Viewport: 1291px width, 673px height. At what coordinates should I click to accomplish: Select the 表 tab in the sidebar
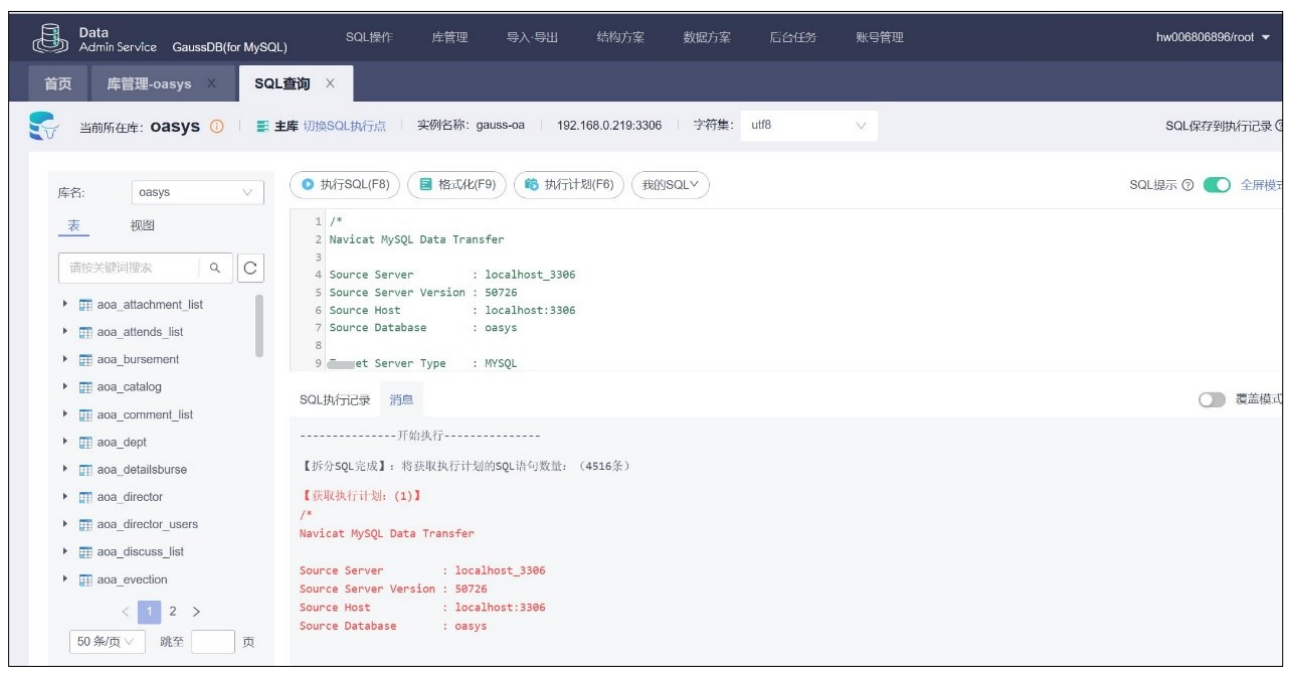pyautogui.click(x=74, y=227)
